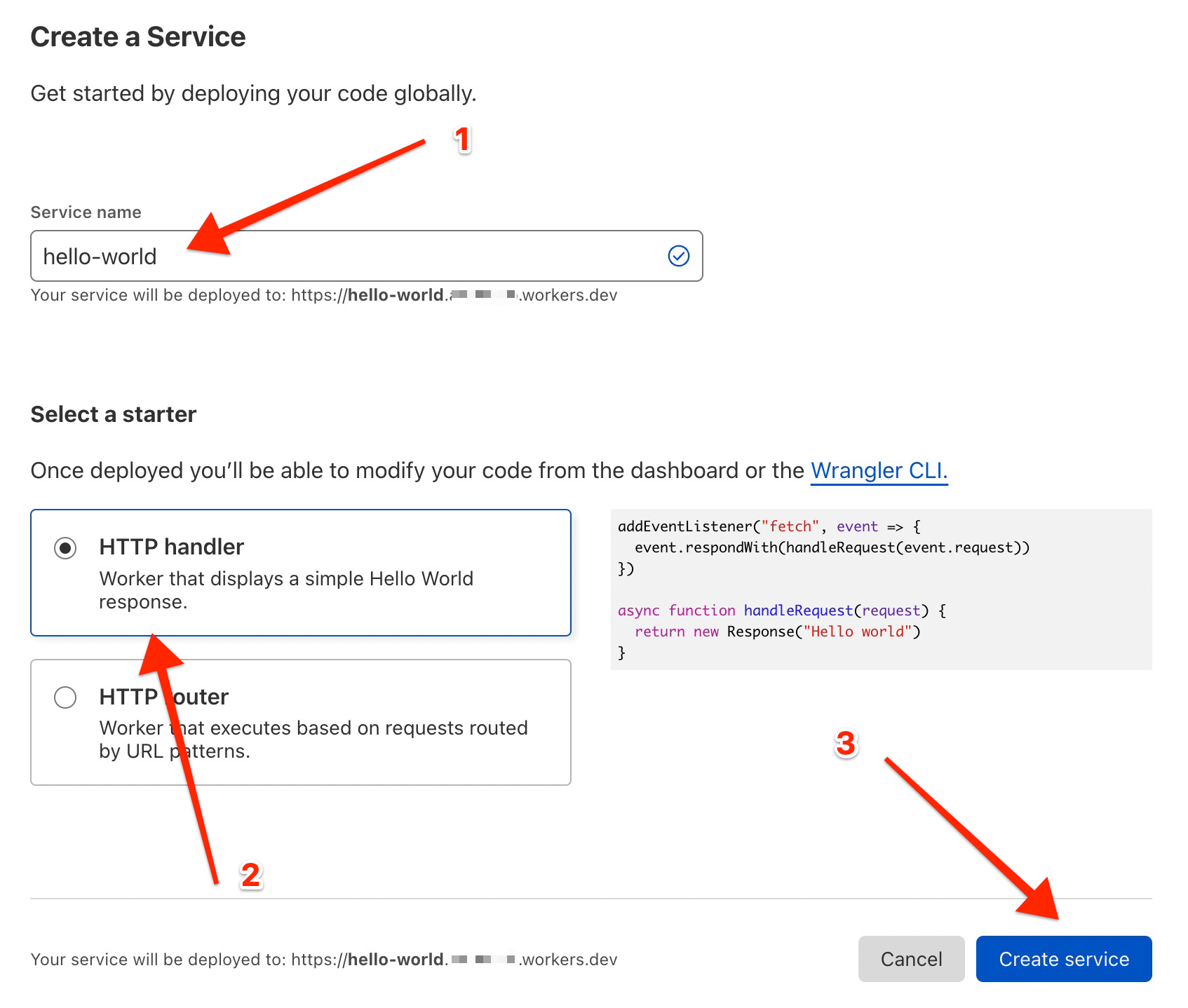Click the red annotation number 1
This screenshot has height=1008, width=1188.
tap(462, 139)
